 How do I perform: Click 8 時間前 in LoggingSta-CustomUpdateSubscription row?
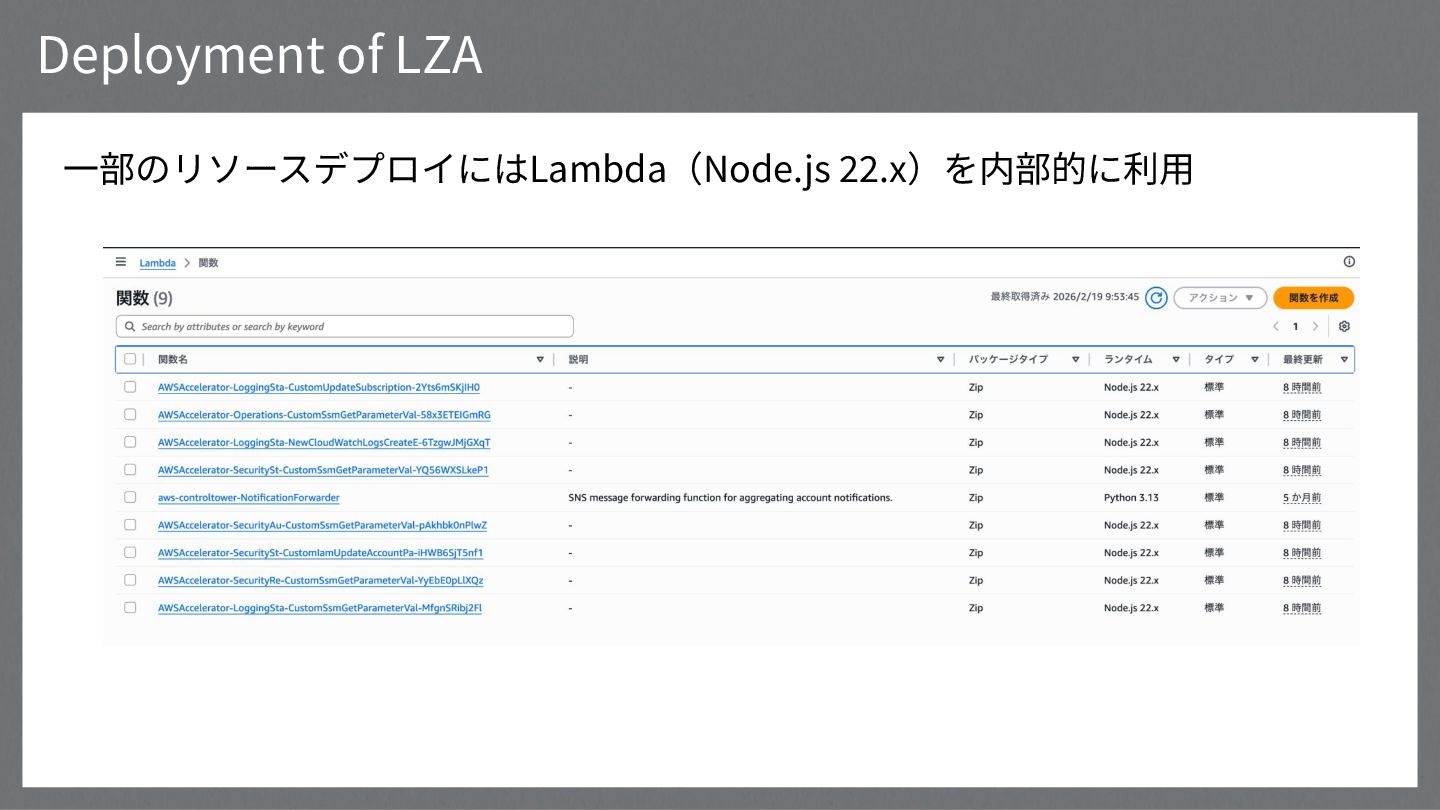[x=1302, y=387]
